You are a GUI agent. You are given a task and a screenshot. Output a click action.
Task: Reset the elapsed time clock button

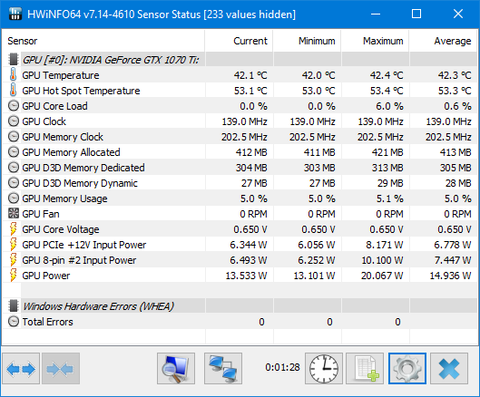(x=324, y=369)
